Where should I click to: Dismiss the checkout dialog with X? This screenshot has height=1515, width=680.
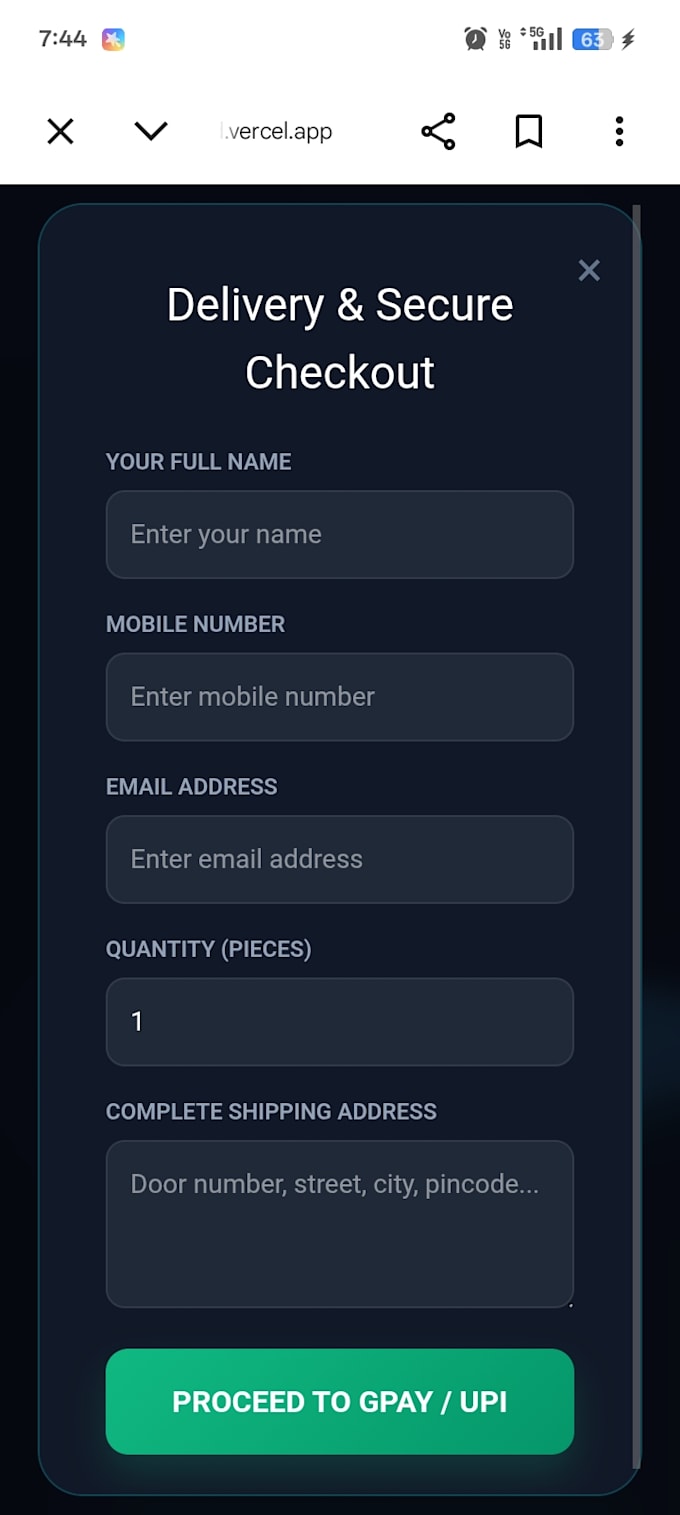tap(589, 270)
